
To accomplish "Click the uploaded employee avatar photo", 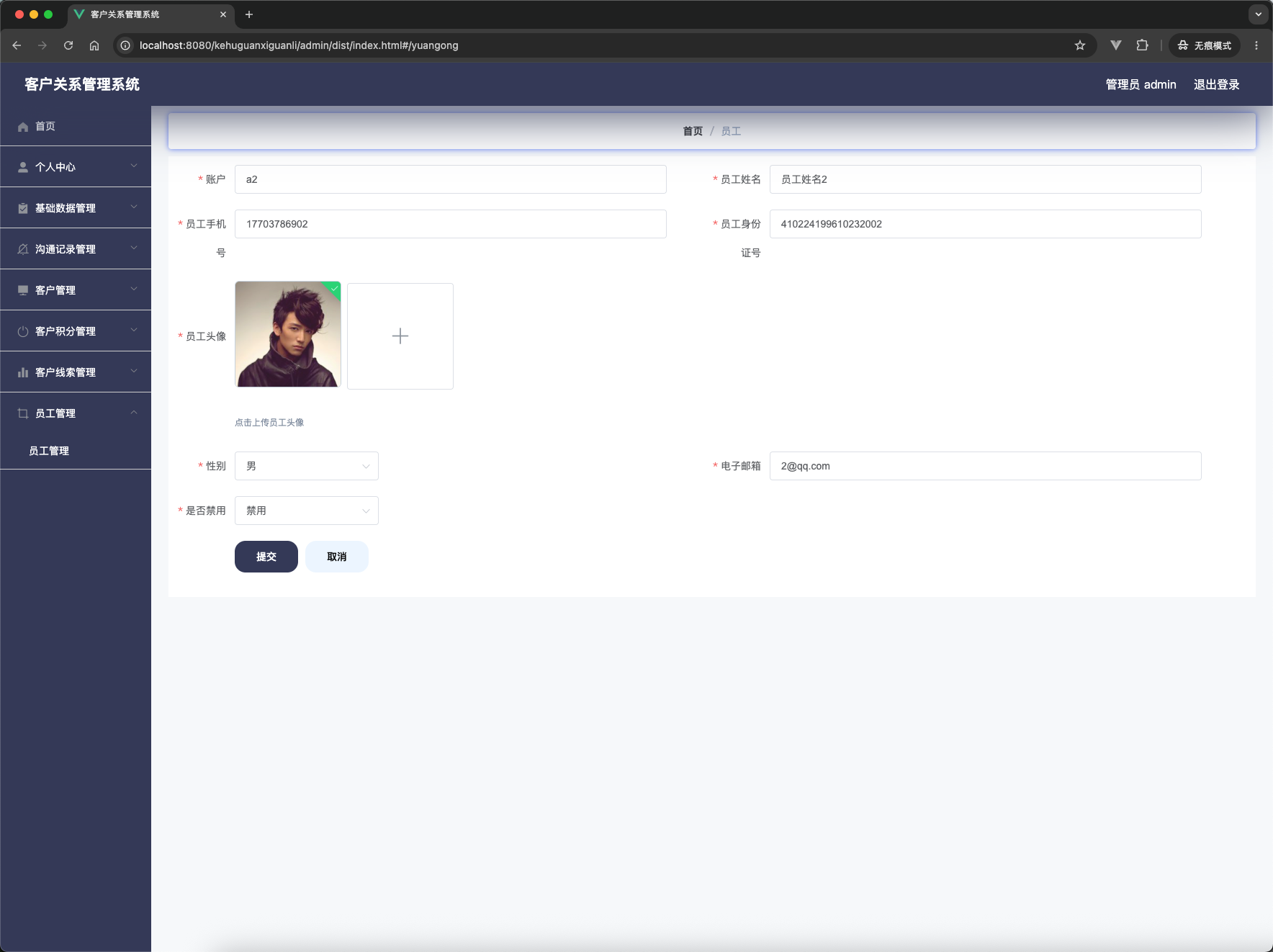I will (x=288, y=334).
